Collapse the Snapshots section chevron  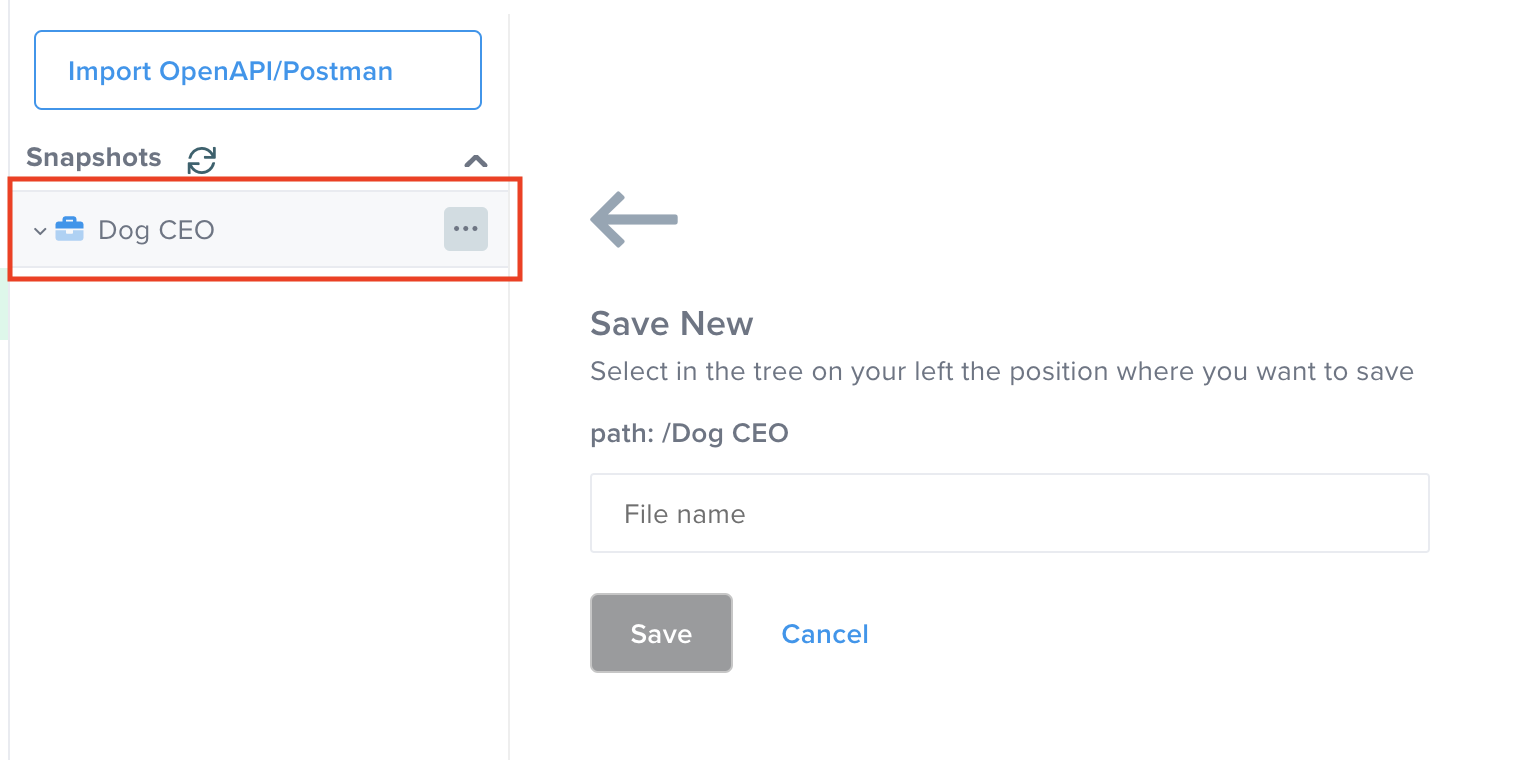click(476, 160)
